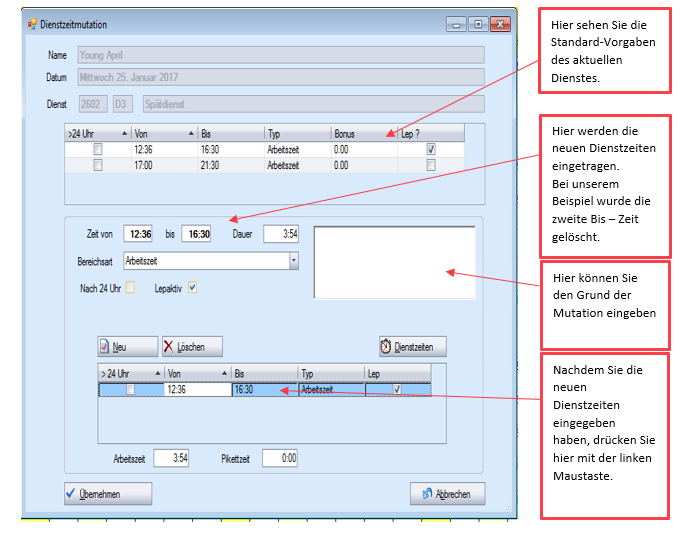Click the Dauer field showing 3:54
The image size is (687, 534).
(x=281, y=234)
